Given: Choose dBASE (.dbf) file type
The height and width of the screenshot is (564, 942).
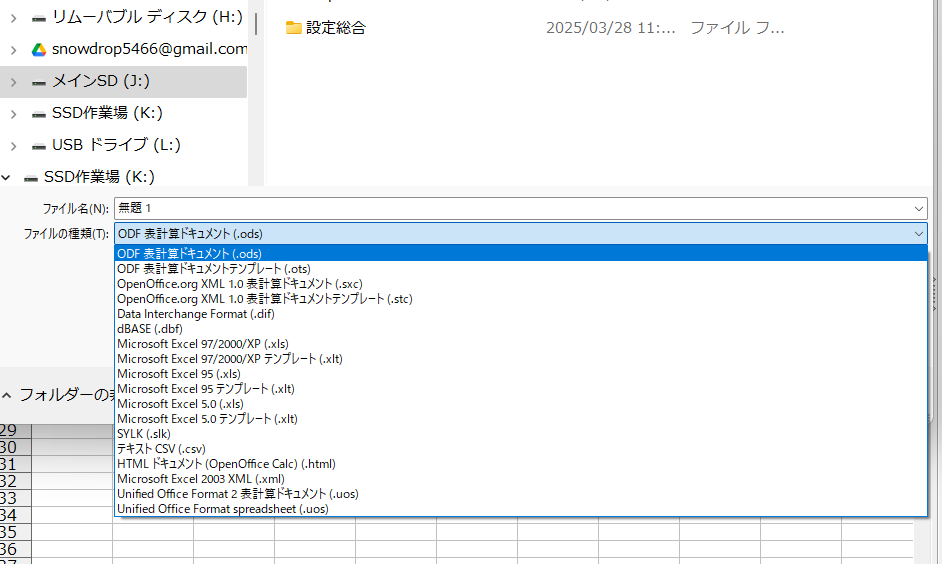Looking at the screenshot, I should click(x=521, y=329).
